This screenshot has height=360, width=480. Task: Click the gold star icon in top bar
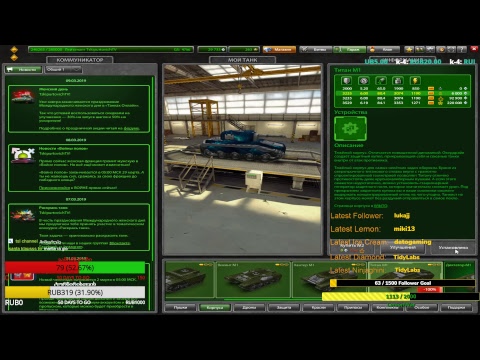coord(409,50)
